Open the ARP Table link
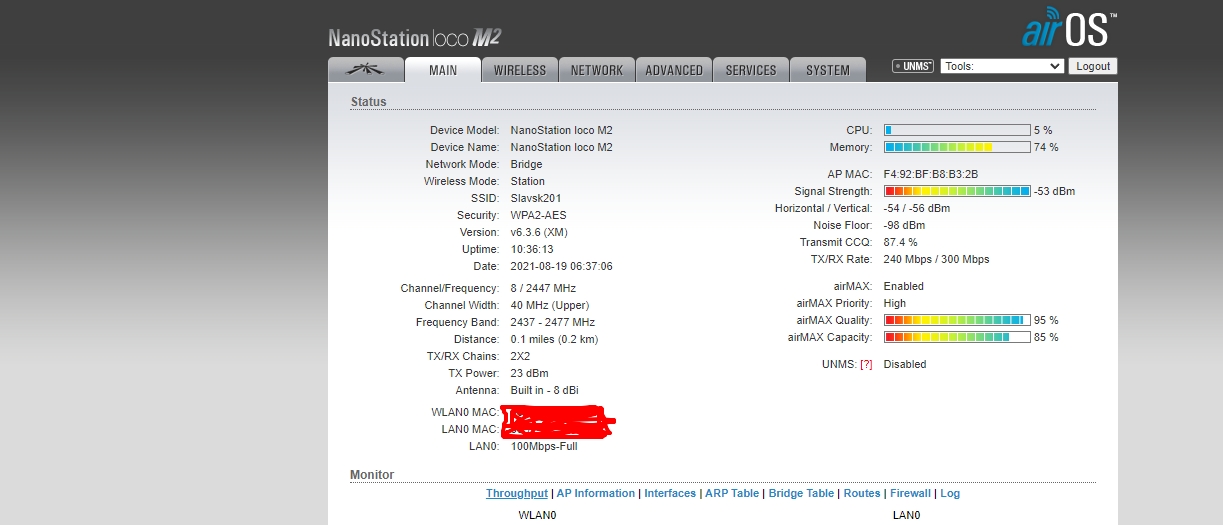1223x525 pixels. click(x=732, y=493)
